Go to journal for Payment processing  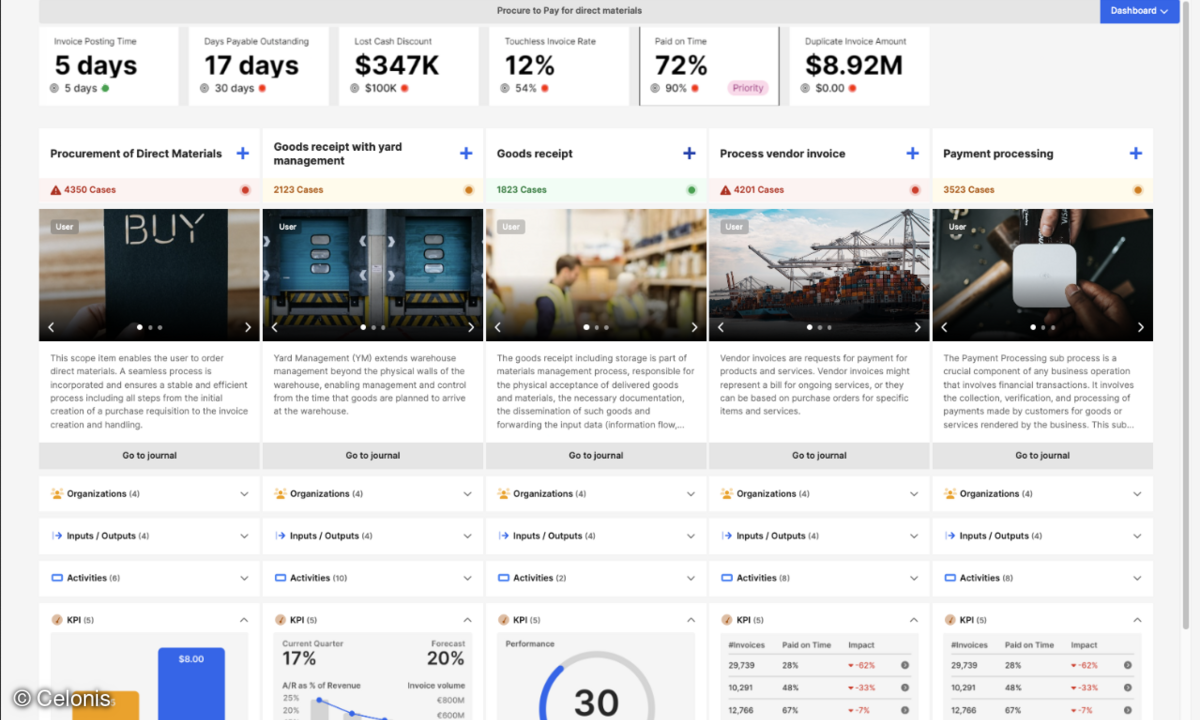[x=1043, y=456]
